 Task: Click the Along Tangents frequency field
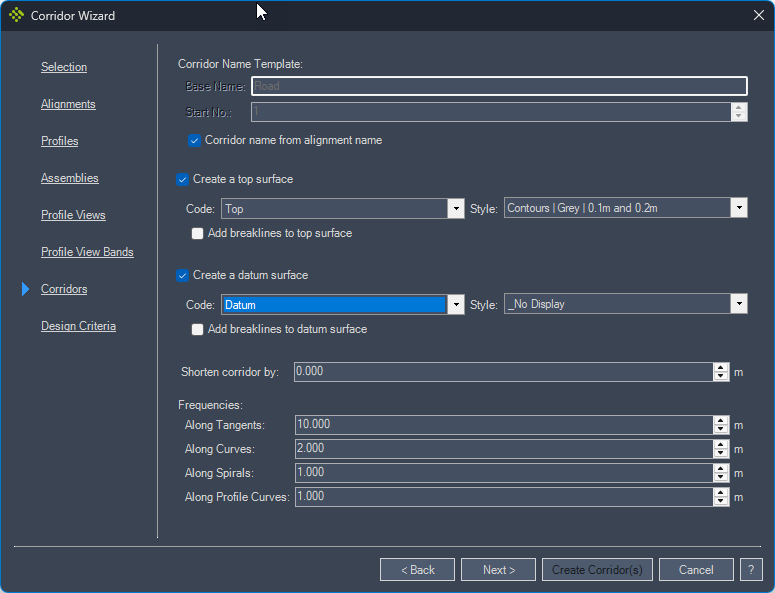[x=504, y=424]
